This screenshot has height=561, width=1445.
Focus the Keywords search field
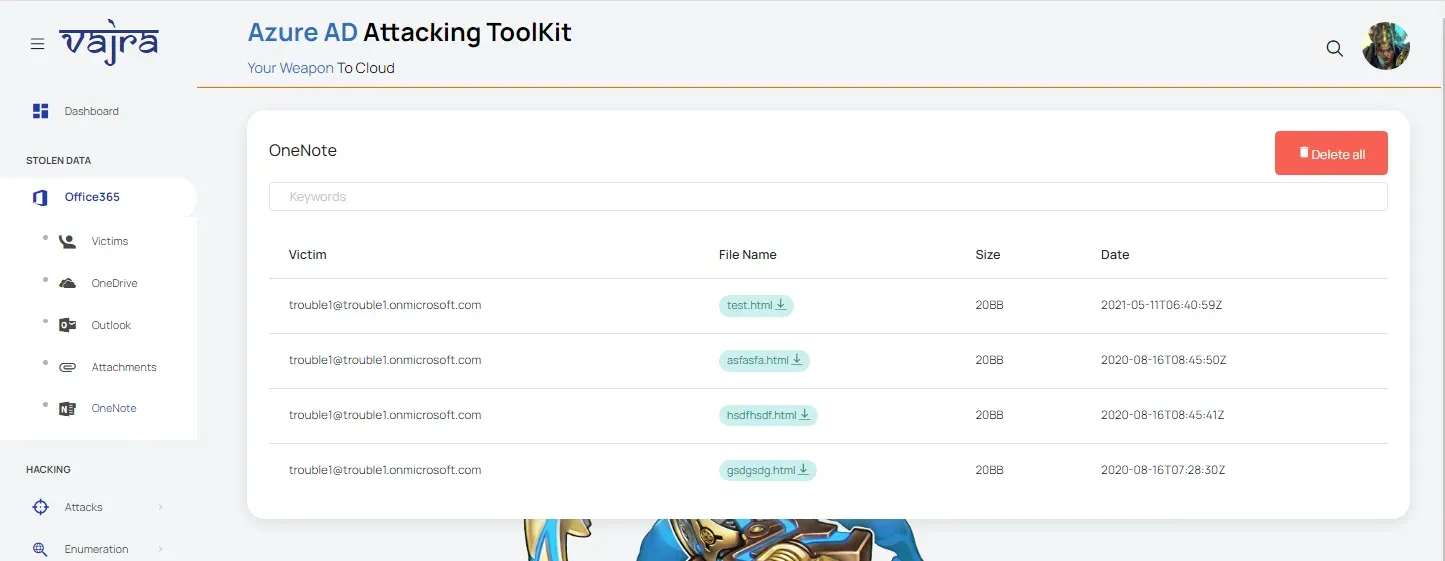[828, 197]
